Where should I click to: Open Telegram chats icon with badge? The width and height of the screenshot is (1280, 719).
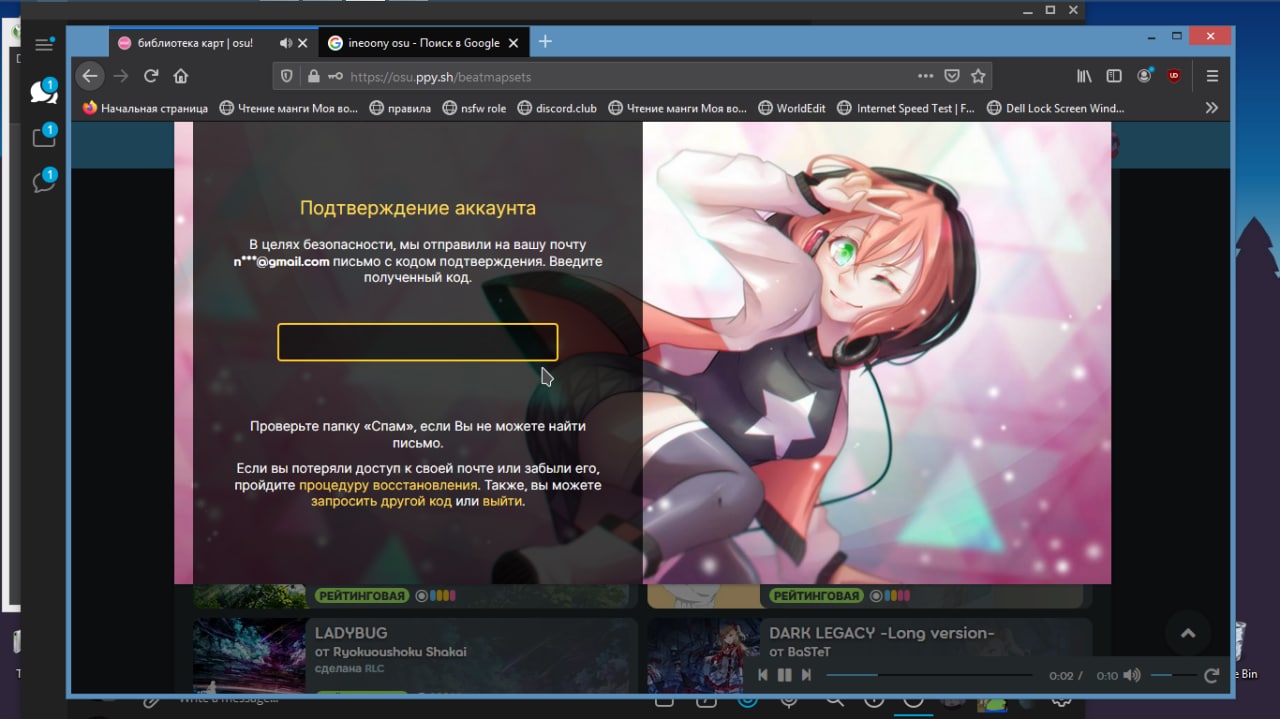pos(43,91)
